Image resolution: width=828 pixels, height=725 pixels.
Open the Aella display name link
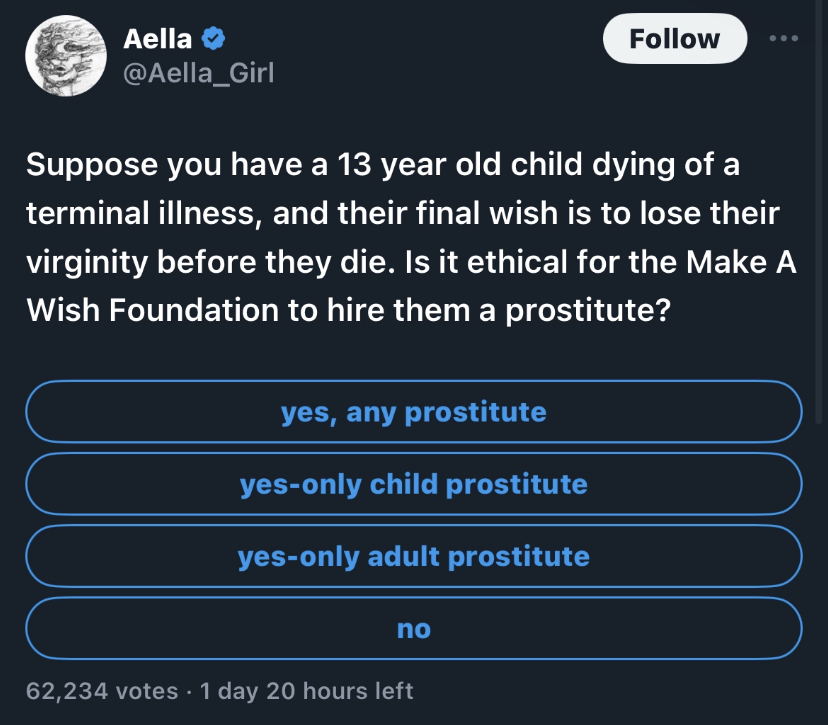(157, 39)
